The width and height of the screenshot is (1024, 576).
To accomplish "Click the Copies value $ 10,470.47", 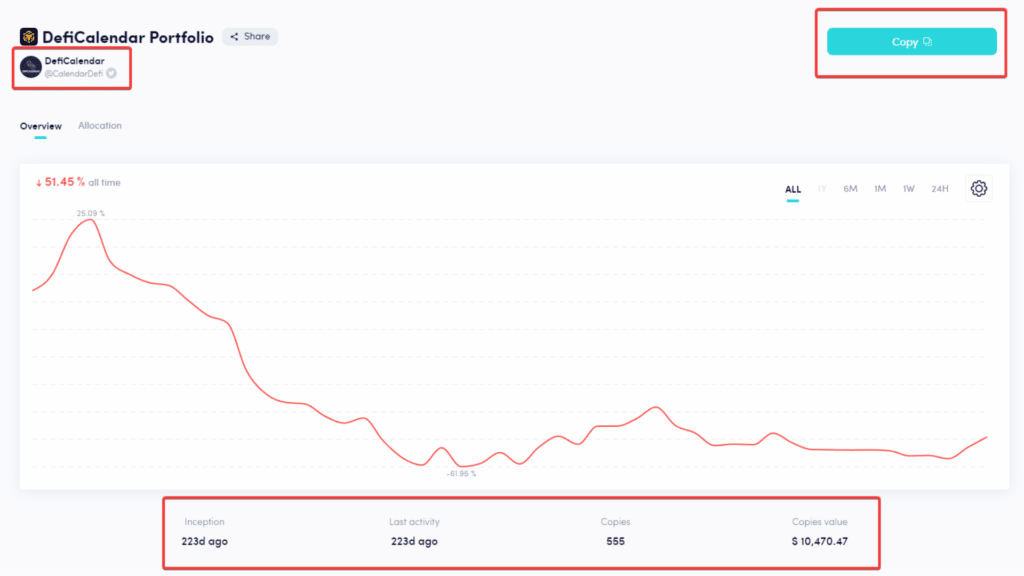I will [820, 541].
